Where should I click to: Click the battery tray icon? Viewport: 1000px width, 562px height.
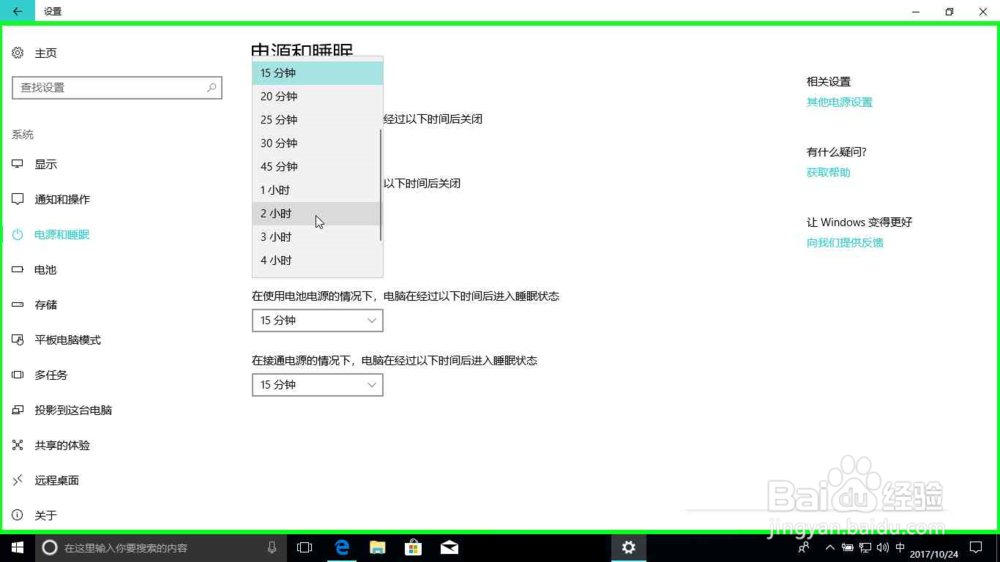(848, 548)
